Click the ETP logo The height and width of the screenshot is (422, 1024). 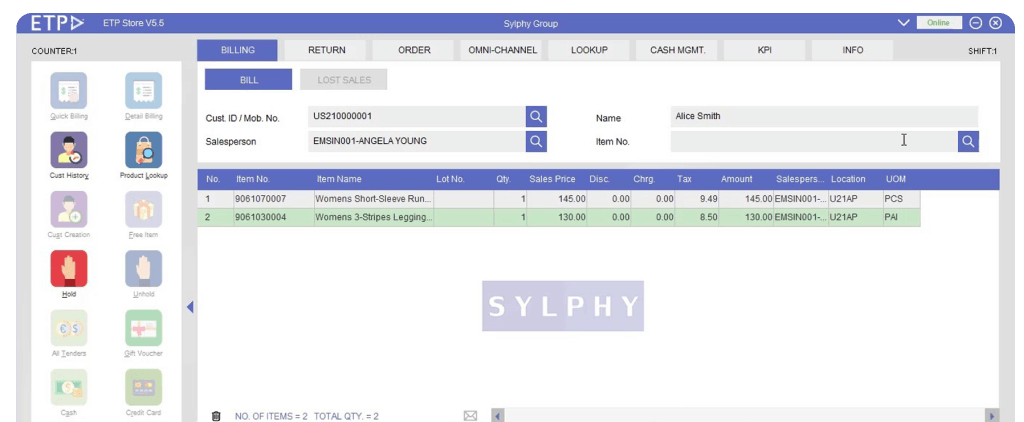(57, 23)
